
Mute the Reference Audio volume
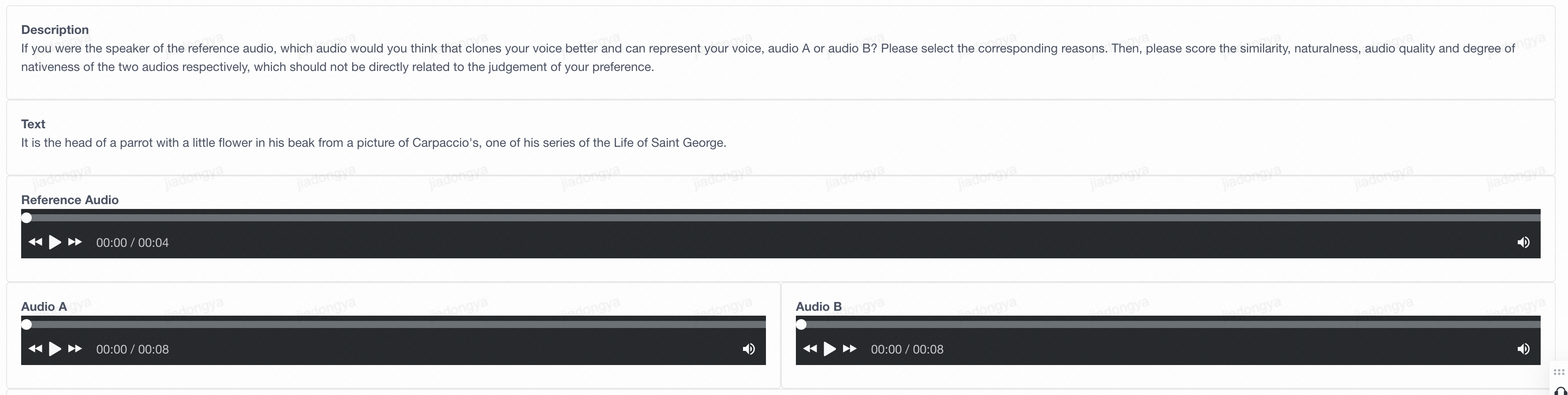pyautogui.click(x=1523, y=242)
